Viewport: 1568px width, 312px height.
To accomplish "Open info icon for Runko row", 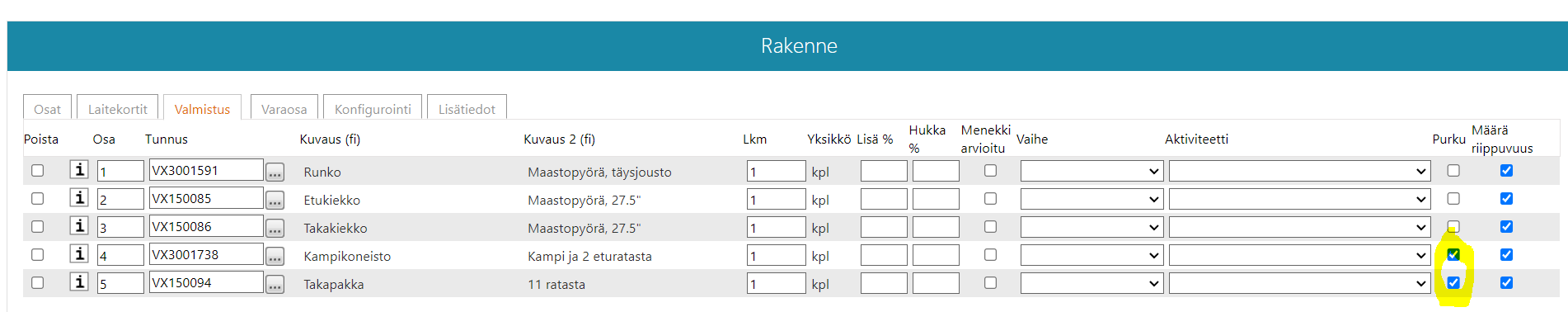I will tap(79, 170).
